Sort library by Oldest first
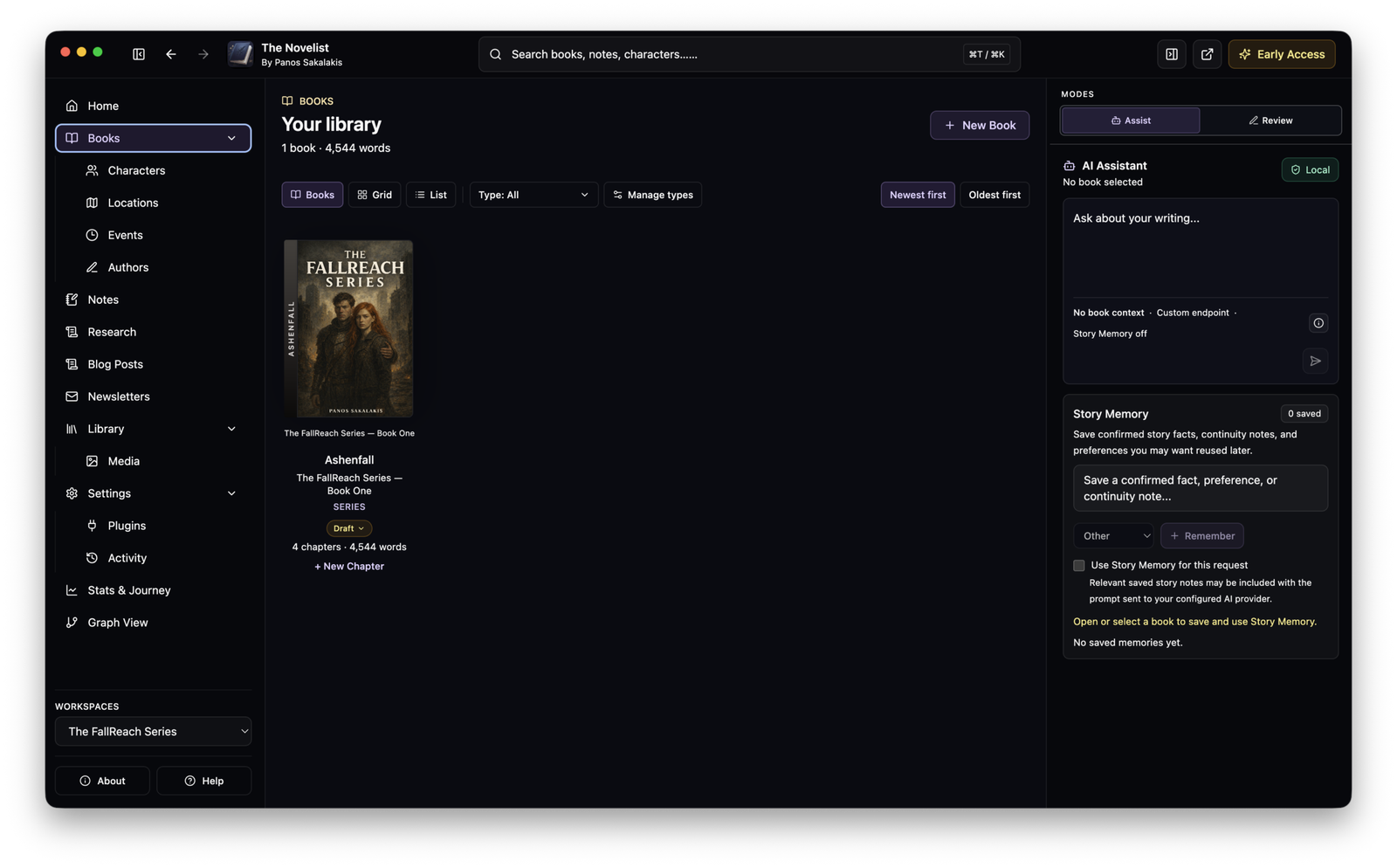 pos(994,195)
